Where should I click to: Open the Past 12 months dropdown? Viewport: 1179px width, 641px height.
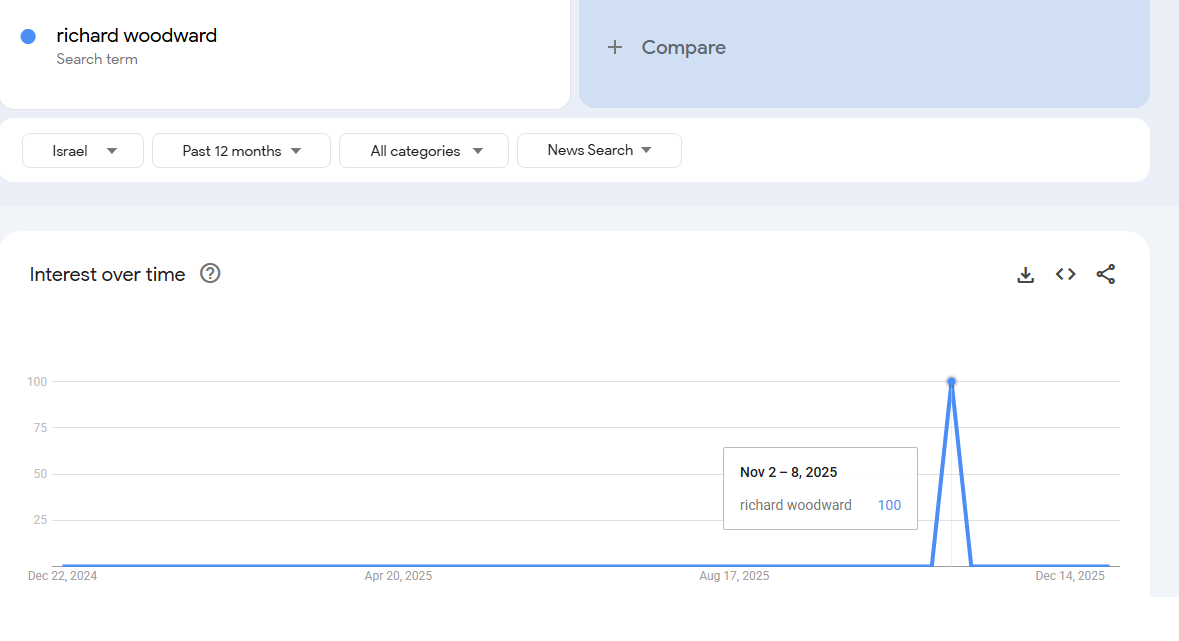coord(241,150)
